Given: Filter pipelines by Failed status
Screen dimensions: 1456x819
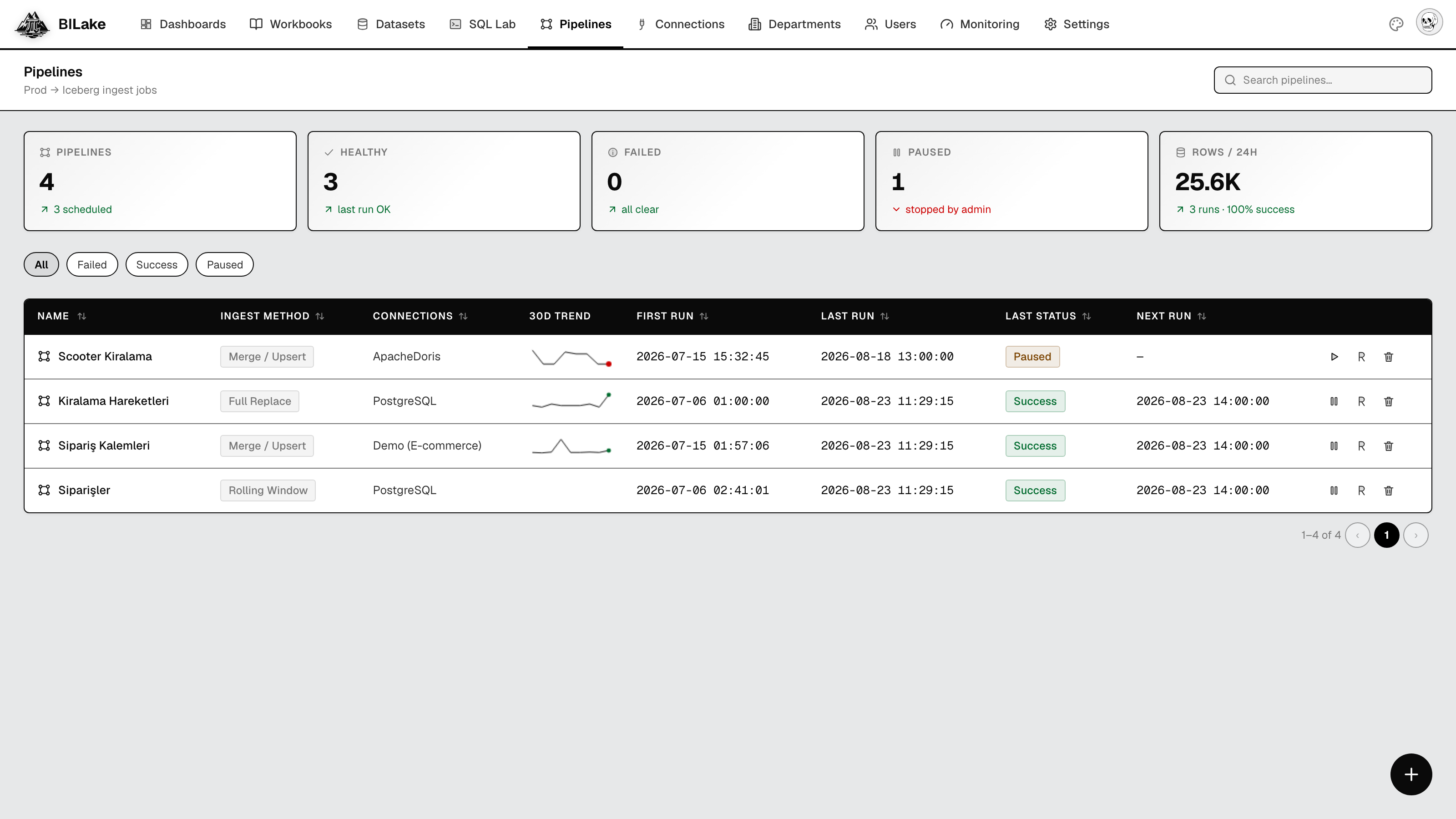Looking at the screenshot, I should (92, 264).
